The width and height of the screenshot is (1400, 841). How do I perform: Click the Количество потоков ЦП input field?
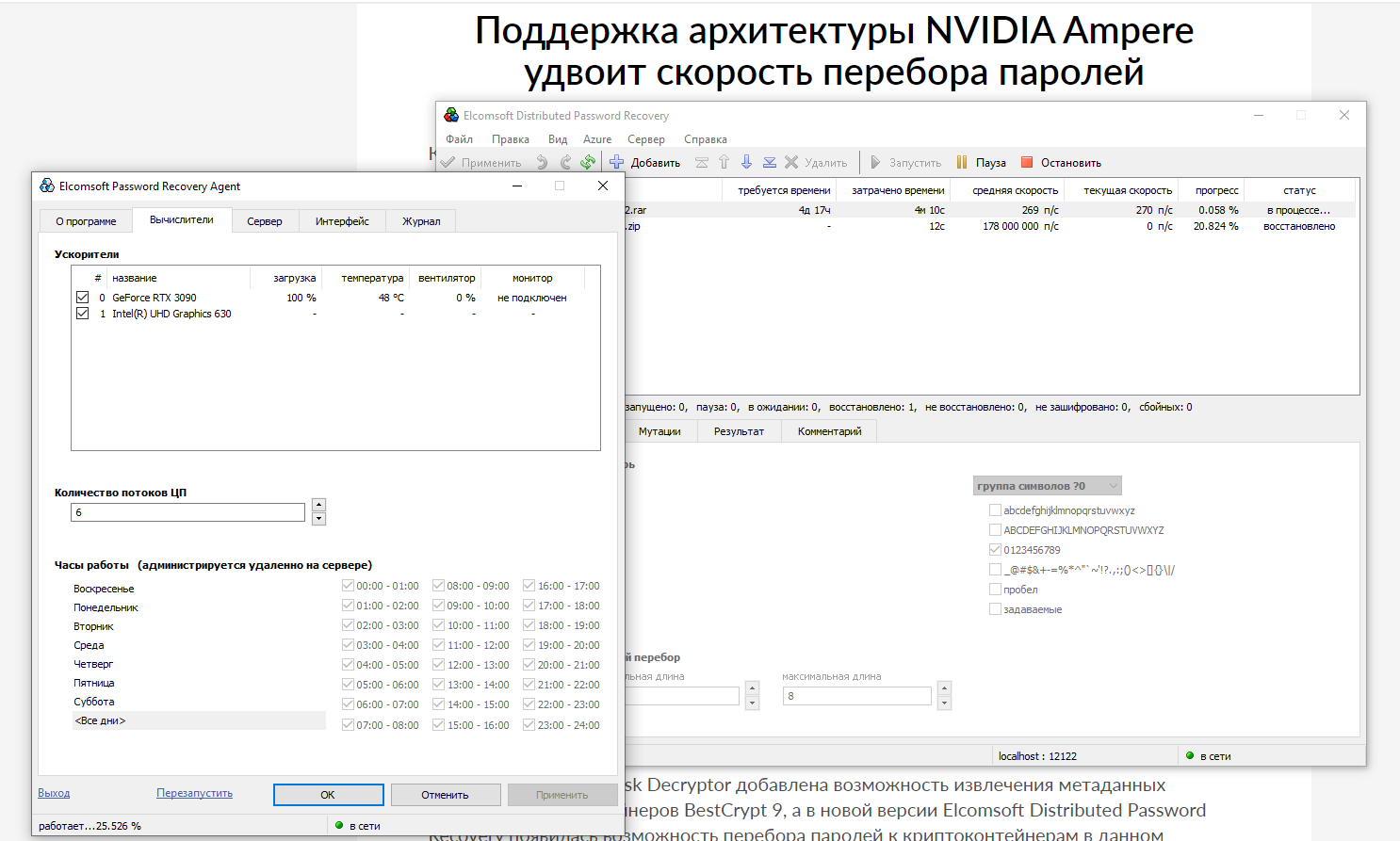pyautogui.click(x=187, y=512)
